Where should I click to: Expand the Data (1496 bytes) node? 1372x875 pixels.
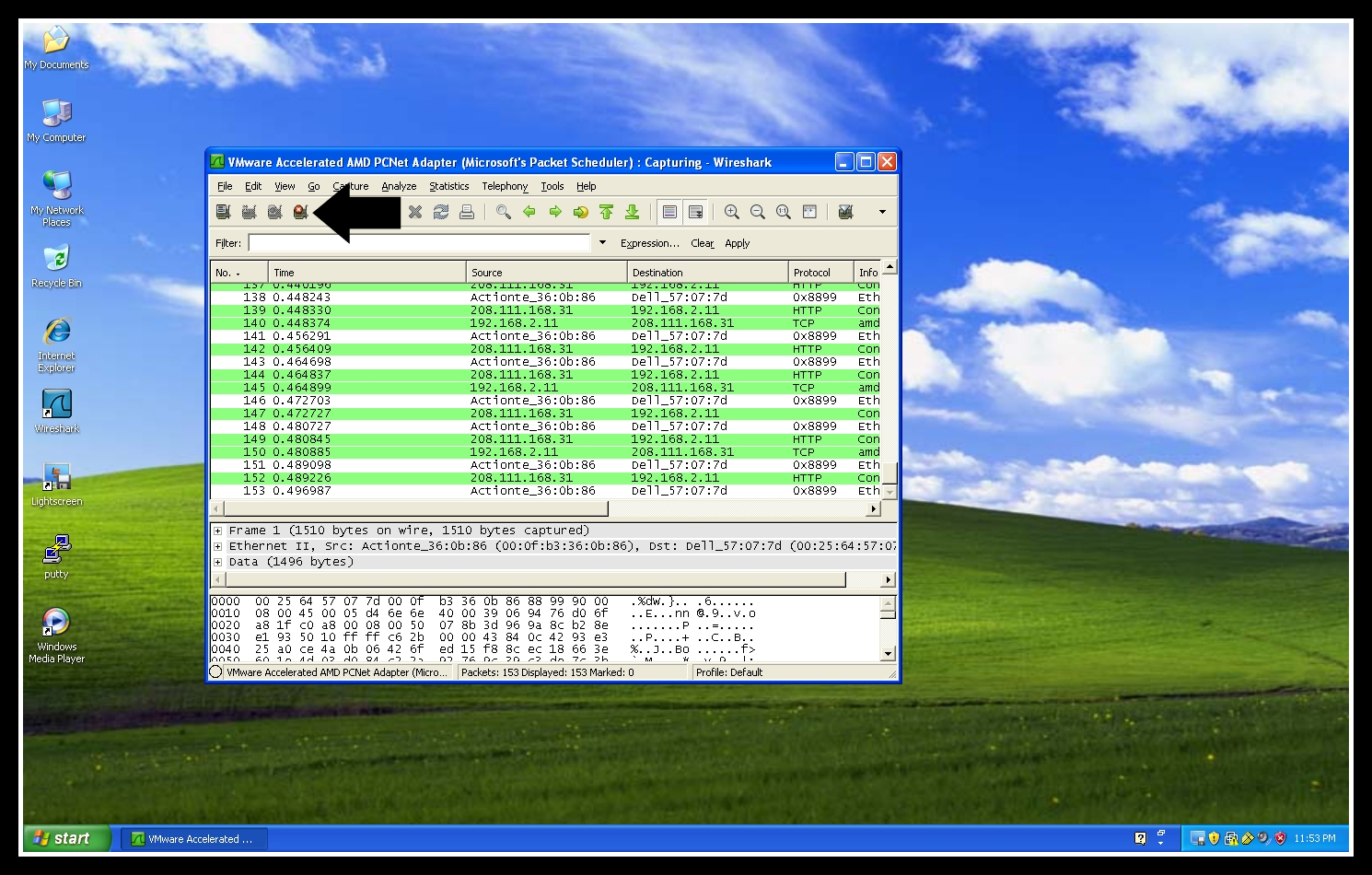coord(218,562)
